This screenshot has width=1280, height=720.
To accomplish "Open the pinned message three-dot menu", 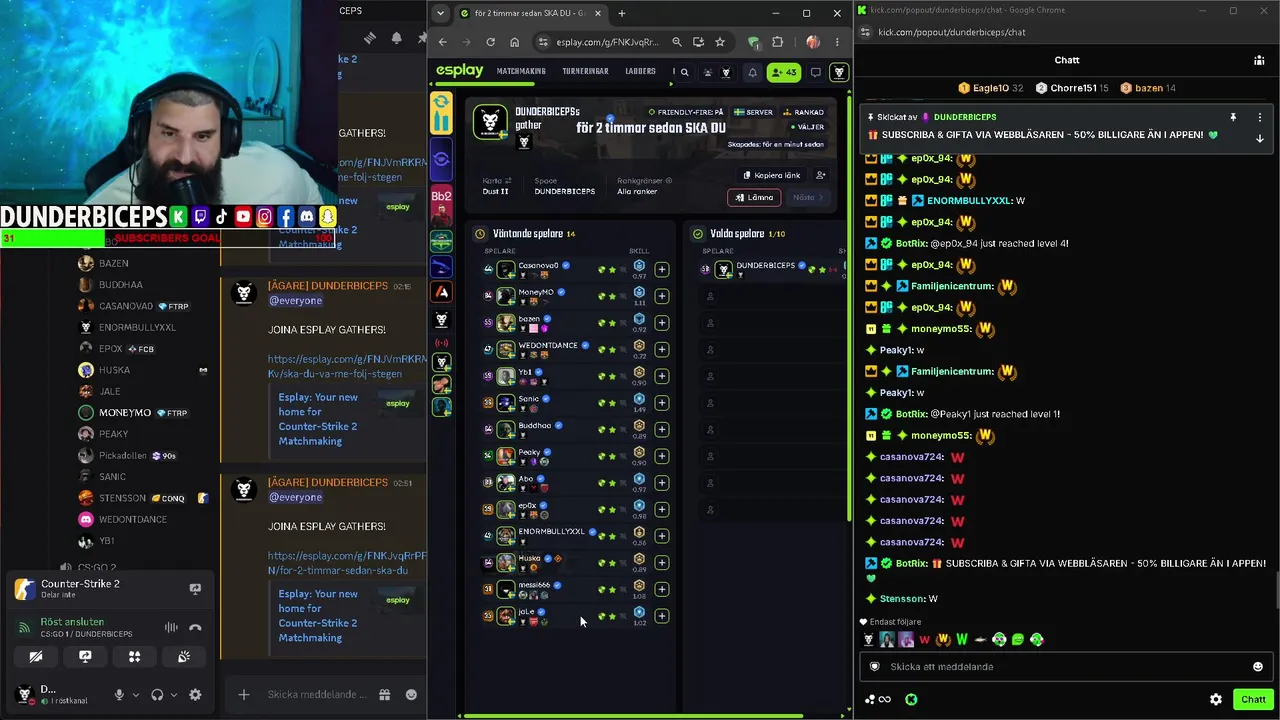I will pyautogui.click(x=1260, y=117).
